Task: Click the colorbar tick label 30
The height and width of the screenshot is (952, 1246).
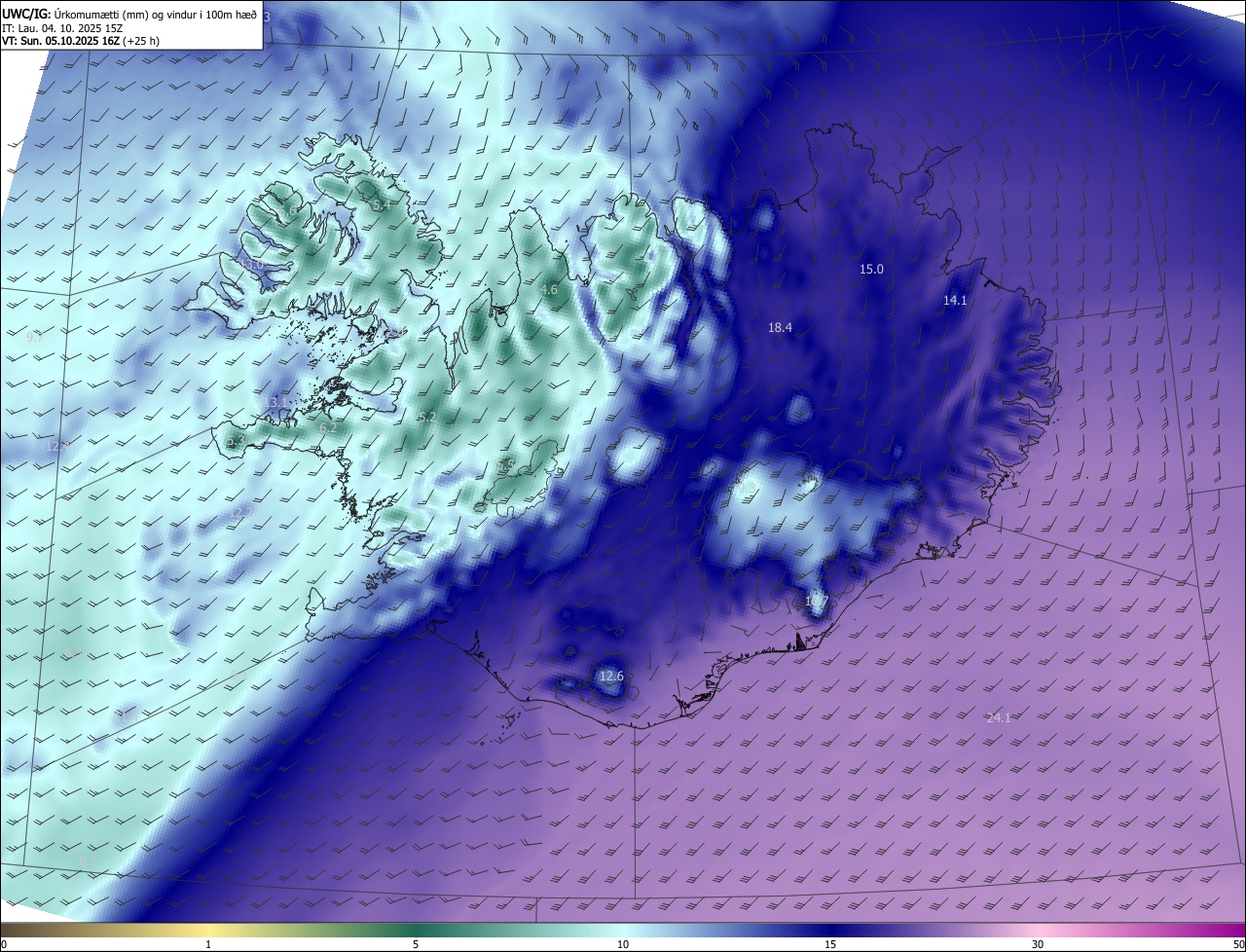Action: [x=1038, y=944]
